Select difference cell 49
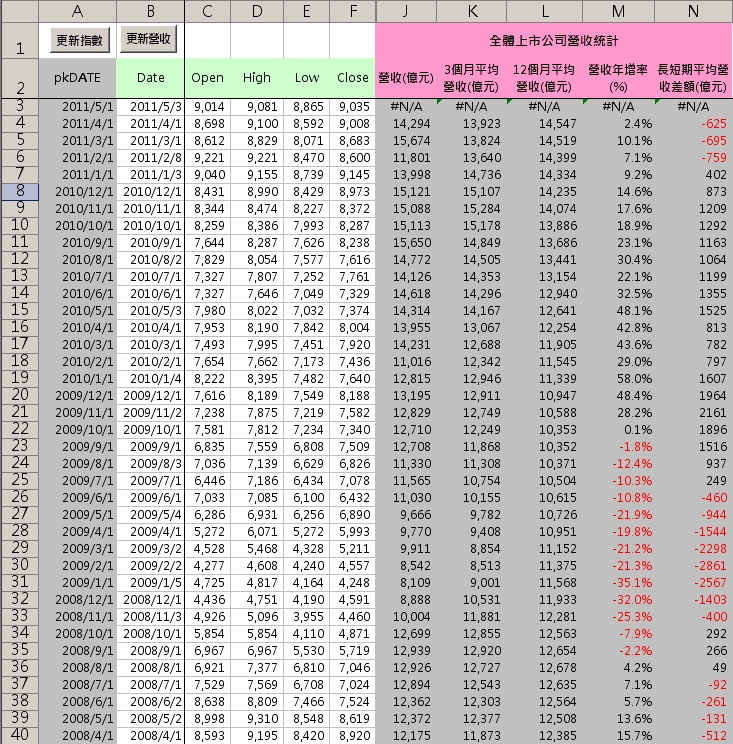The height and width of the screenshot is (744, 733). click(694, 668)
